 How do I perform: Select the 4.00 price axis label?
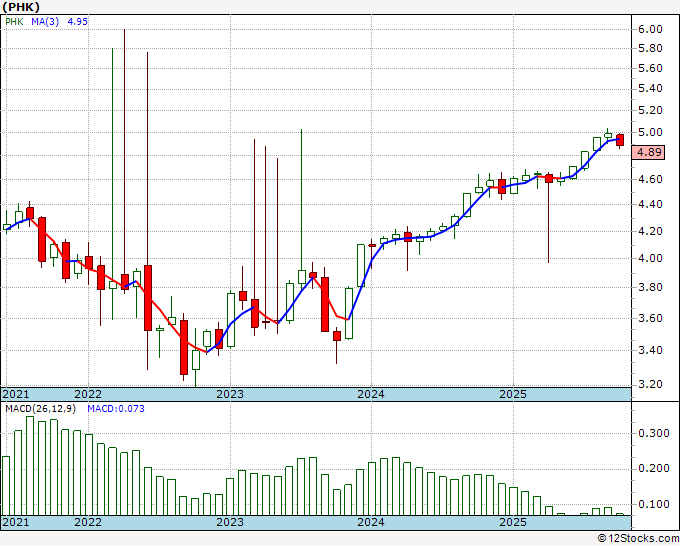[x=650, y=258]
